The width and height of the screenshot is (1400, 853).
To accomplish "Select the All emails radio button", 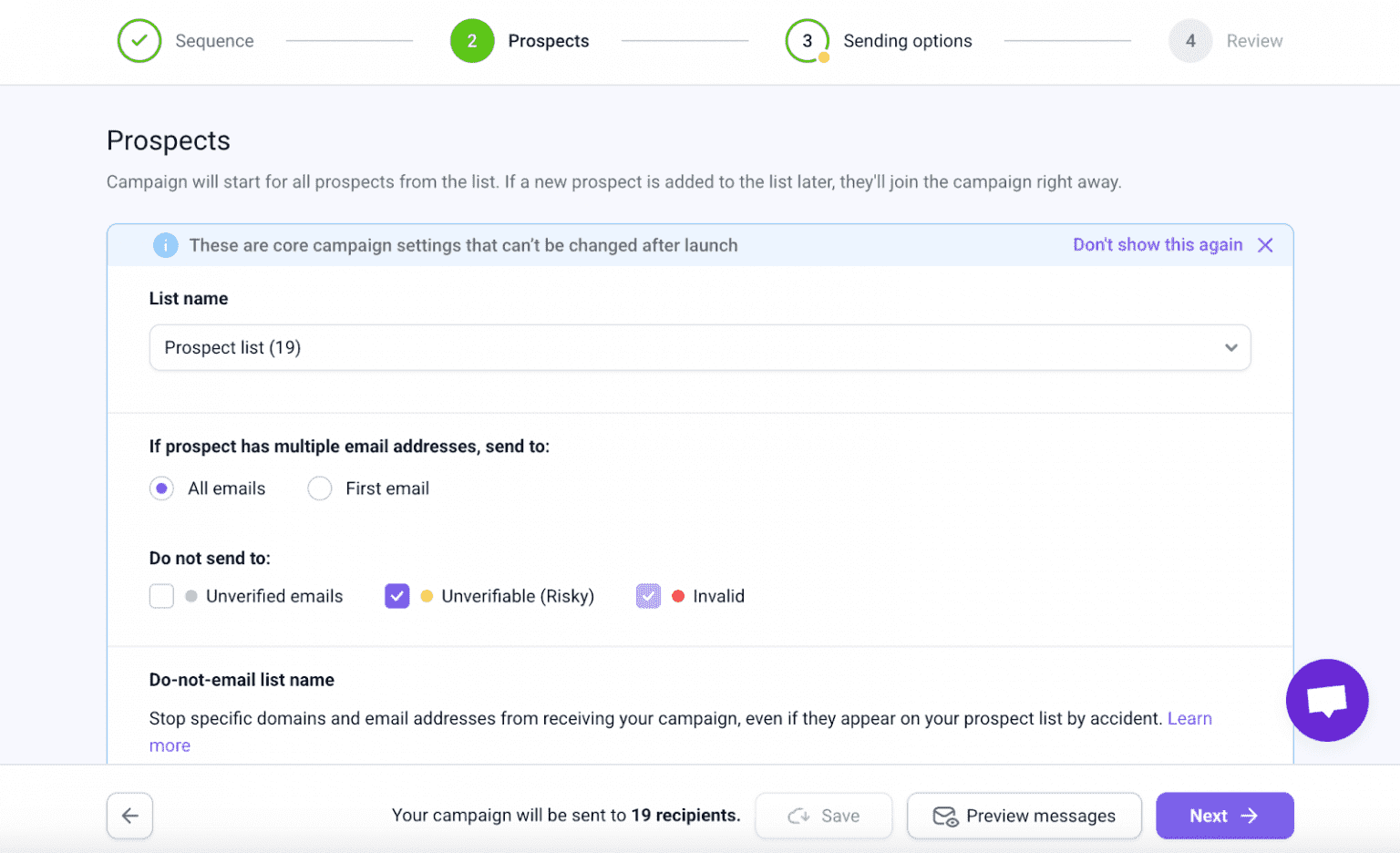I will [161, 488].
